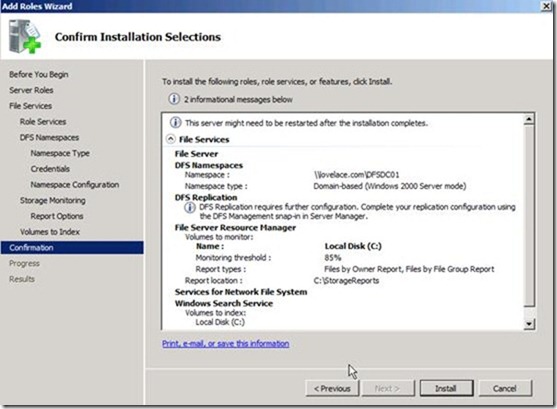Click the scrollbar down arrow in the summary pane
557x409 pixels.
pyautogui.click(x=529, y=324)
